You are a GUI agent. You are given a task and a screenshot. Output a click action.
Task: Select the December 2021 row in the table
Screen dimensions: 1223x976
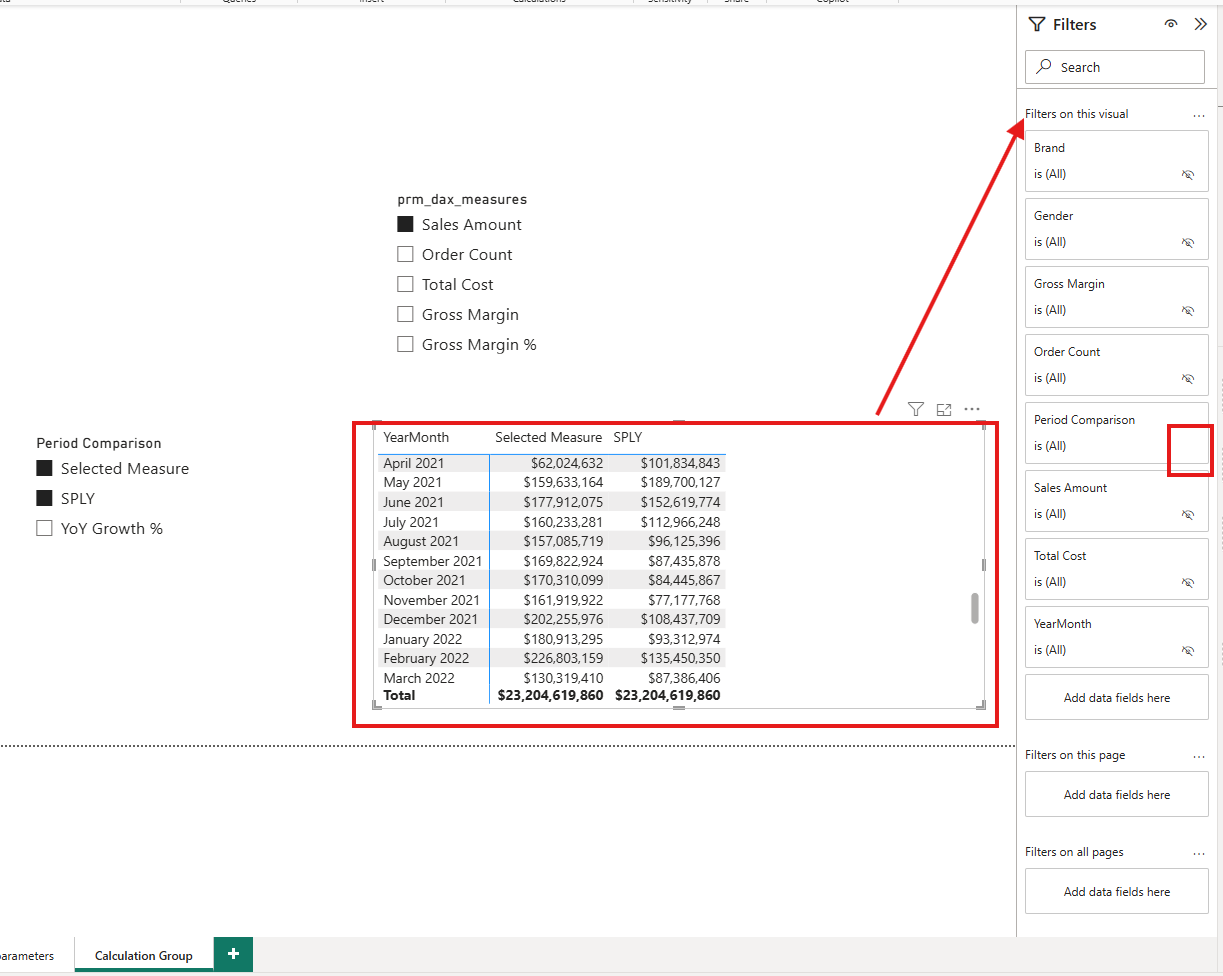pos(552,619)
